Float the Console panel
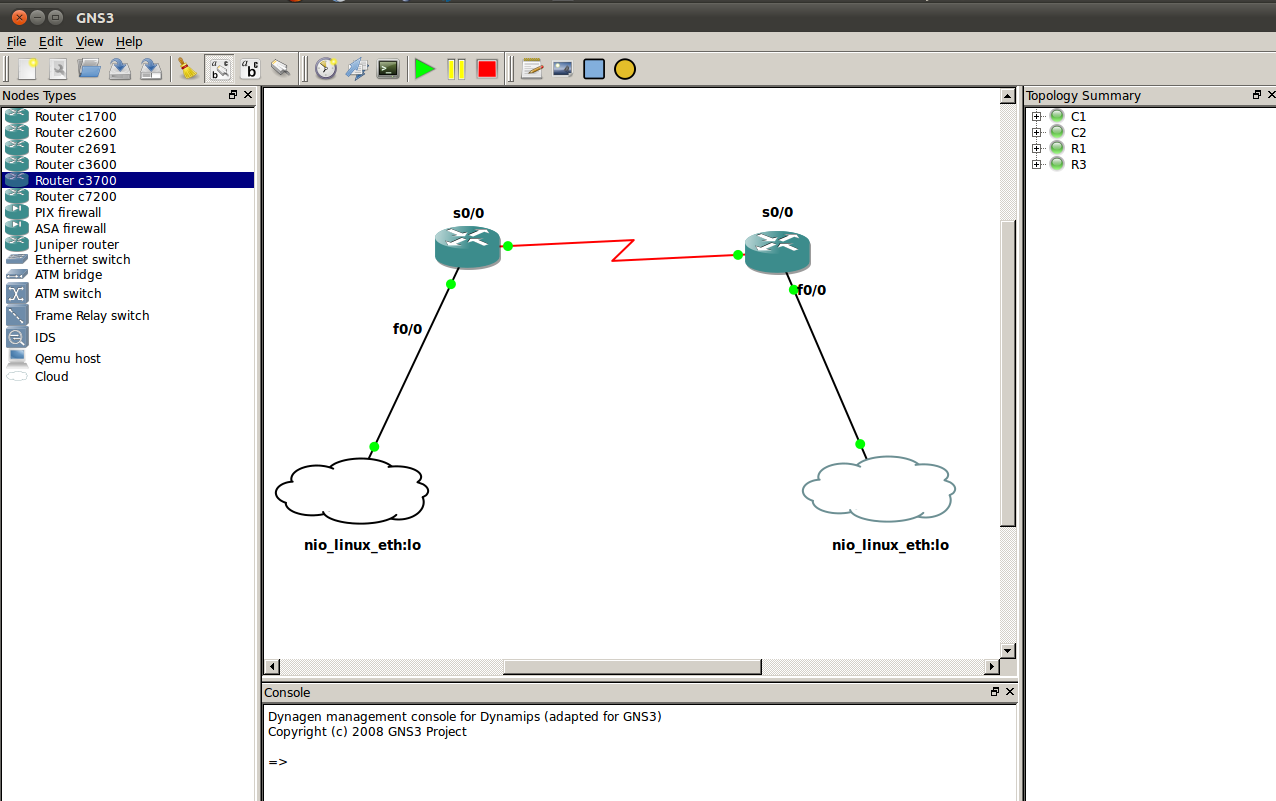Image resolution: width=1276 pixels, height=801 pixels. tap(995, 692)
